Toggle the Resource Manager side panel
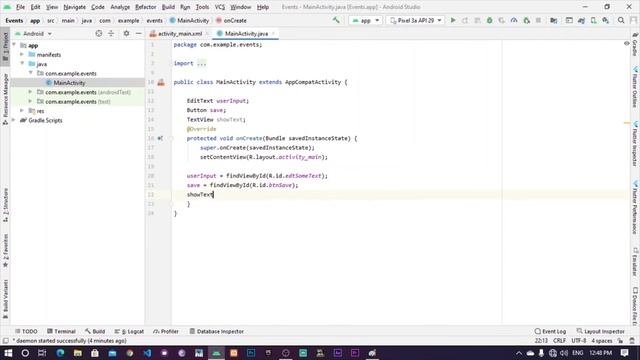 click(5, 99)
